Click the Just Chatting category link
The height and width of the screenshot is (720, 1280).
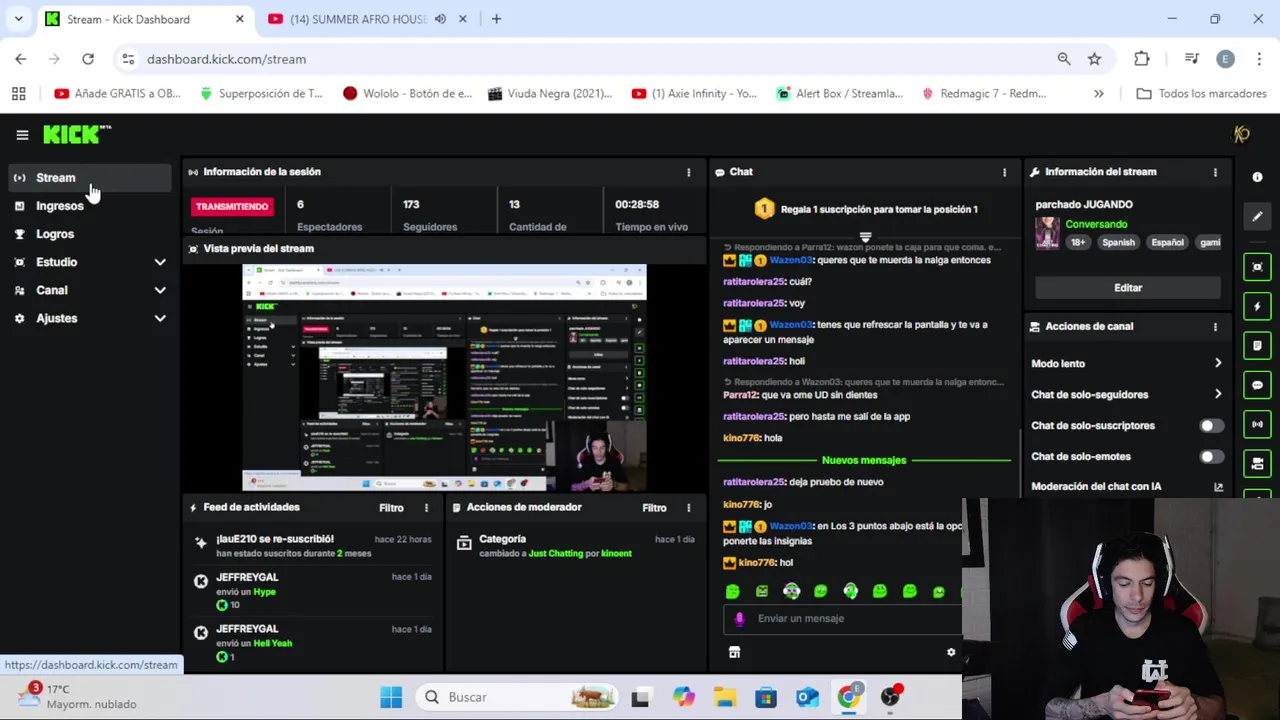[x=555, y=554]
